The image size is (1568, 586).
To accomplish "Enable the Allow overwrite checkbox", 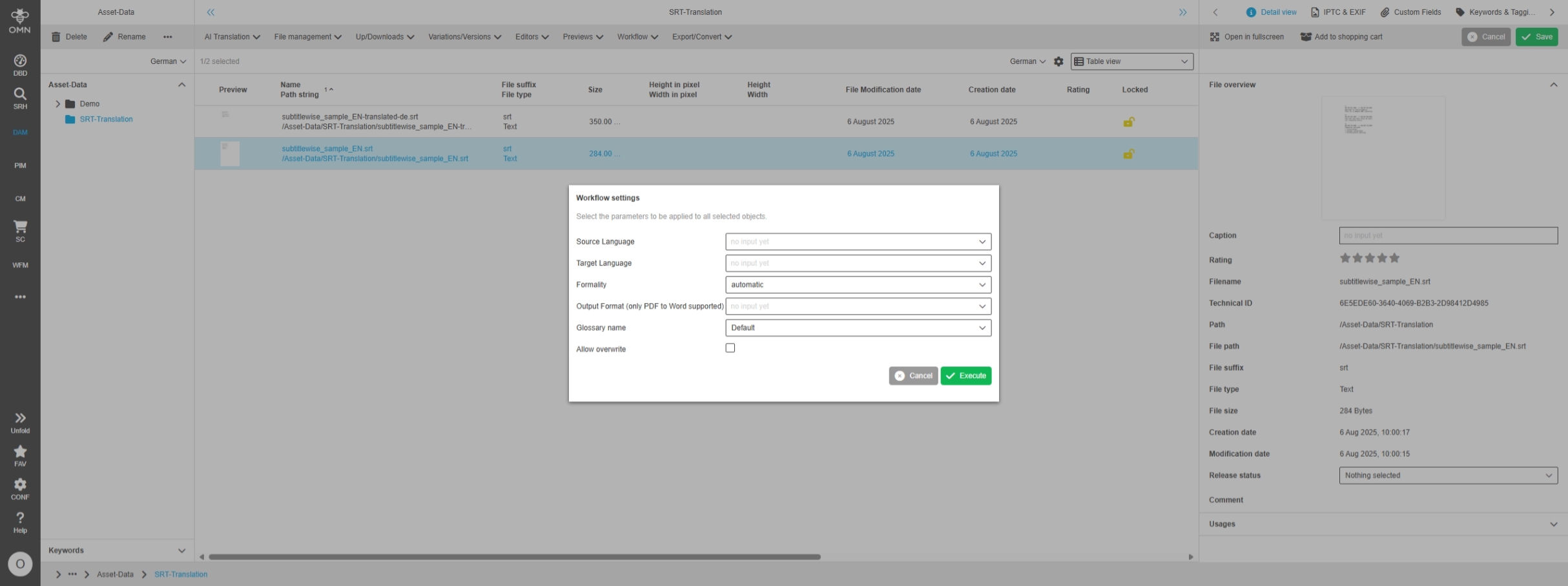I will 730,348.
